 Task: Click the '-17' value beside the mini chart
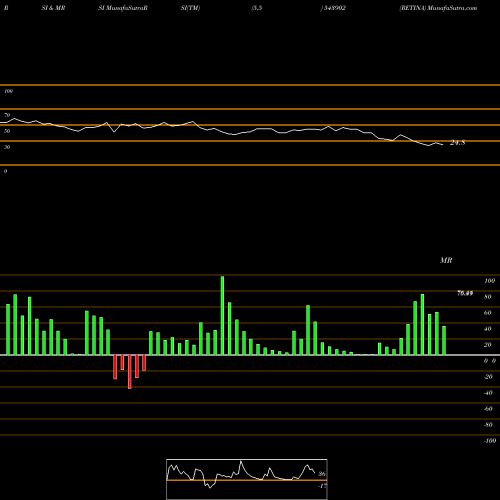point(322,486)
